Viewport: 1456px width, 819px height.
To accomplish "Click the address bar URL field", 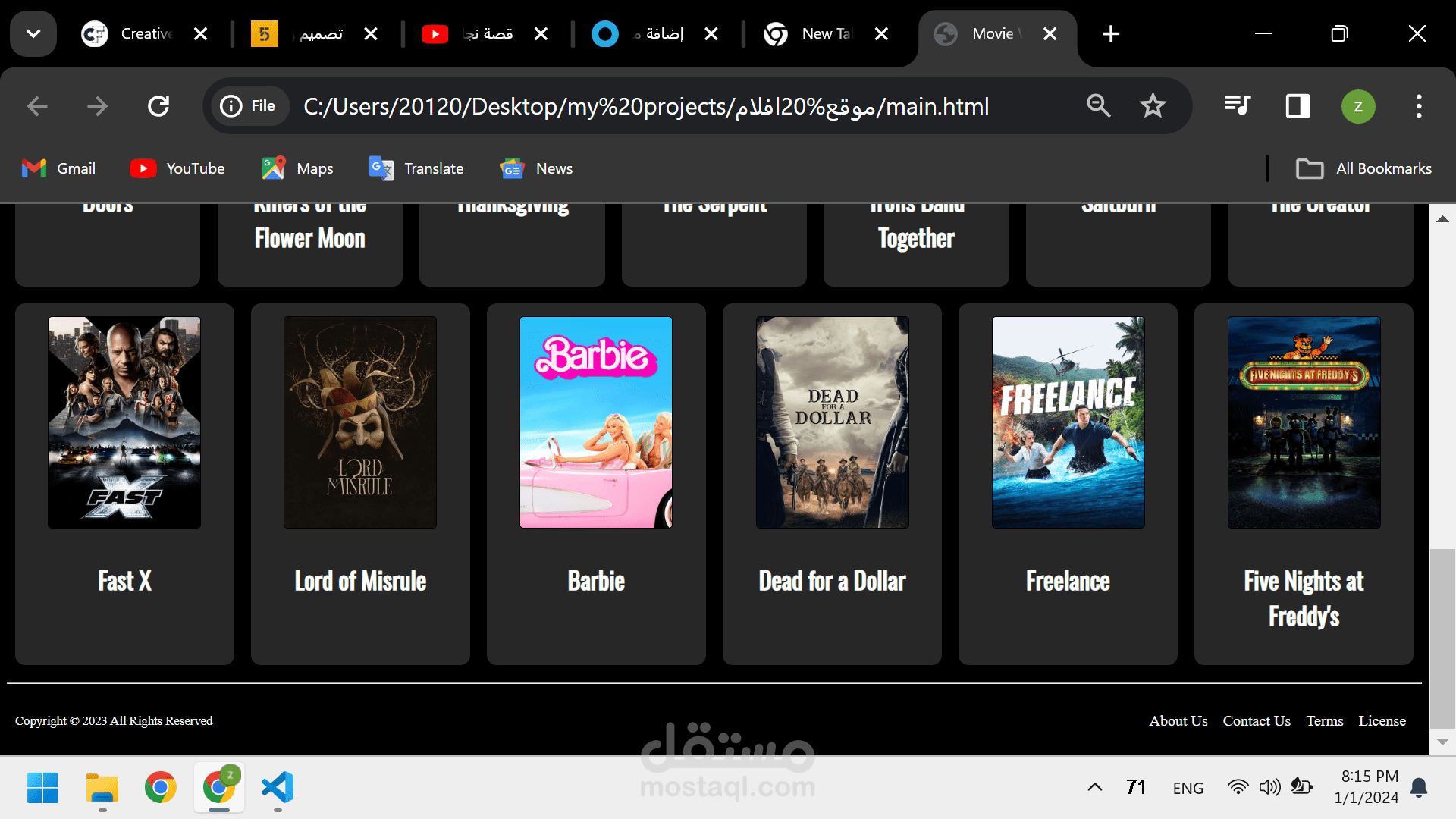I will pyautogui.click(x=645, y=106).
